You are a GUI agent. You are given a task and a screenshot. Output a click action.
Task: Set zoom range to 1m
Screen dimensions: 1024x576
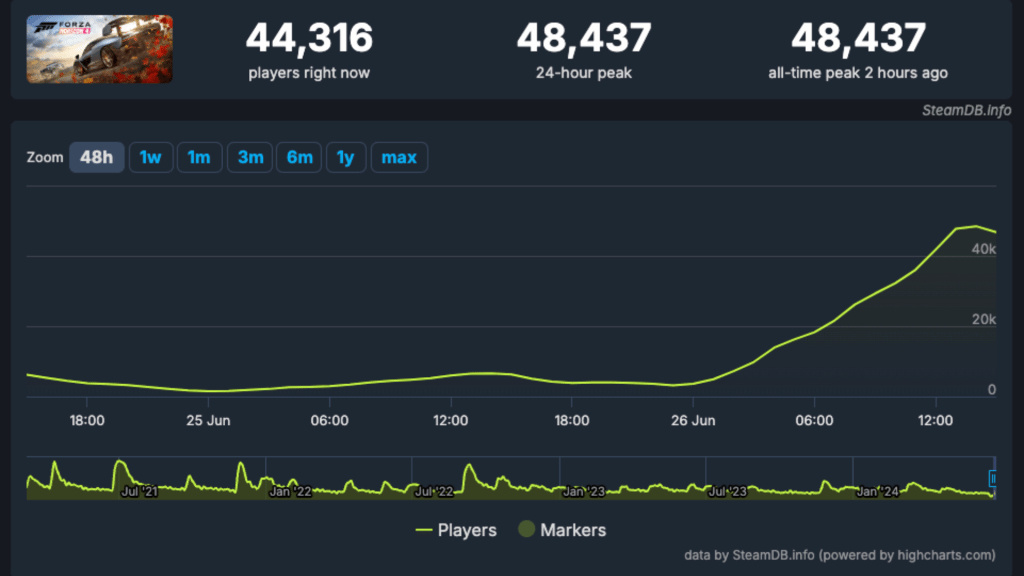coord(199,157)
